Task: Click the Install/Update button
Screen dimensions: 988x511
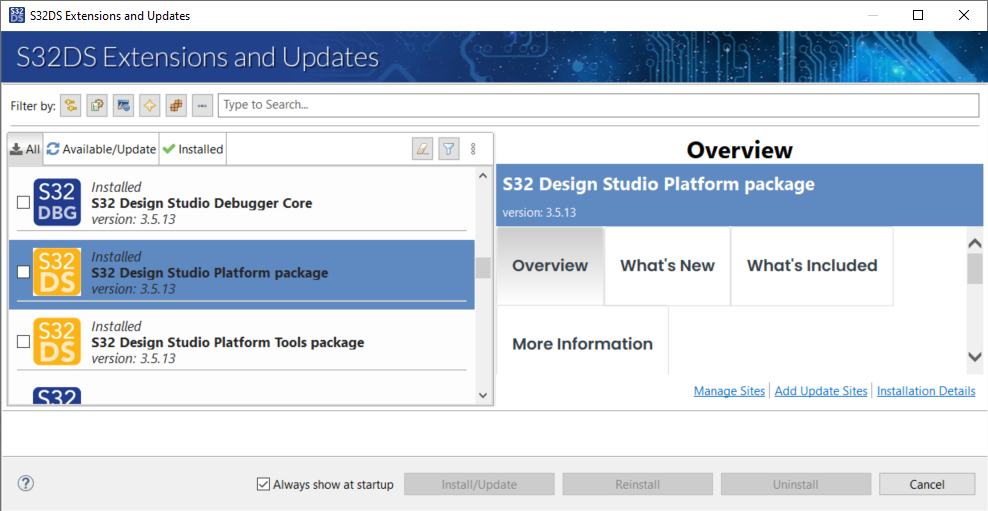Action: (x=479, y=485)
